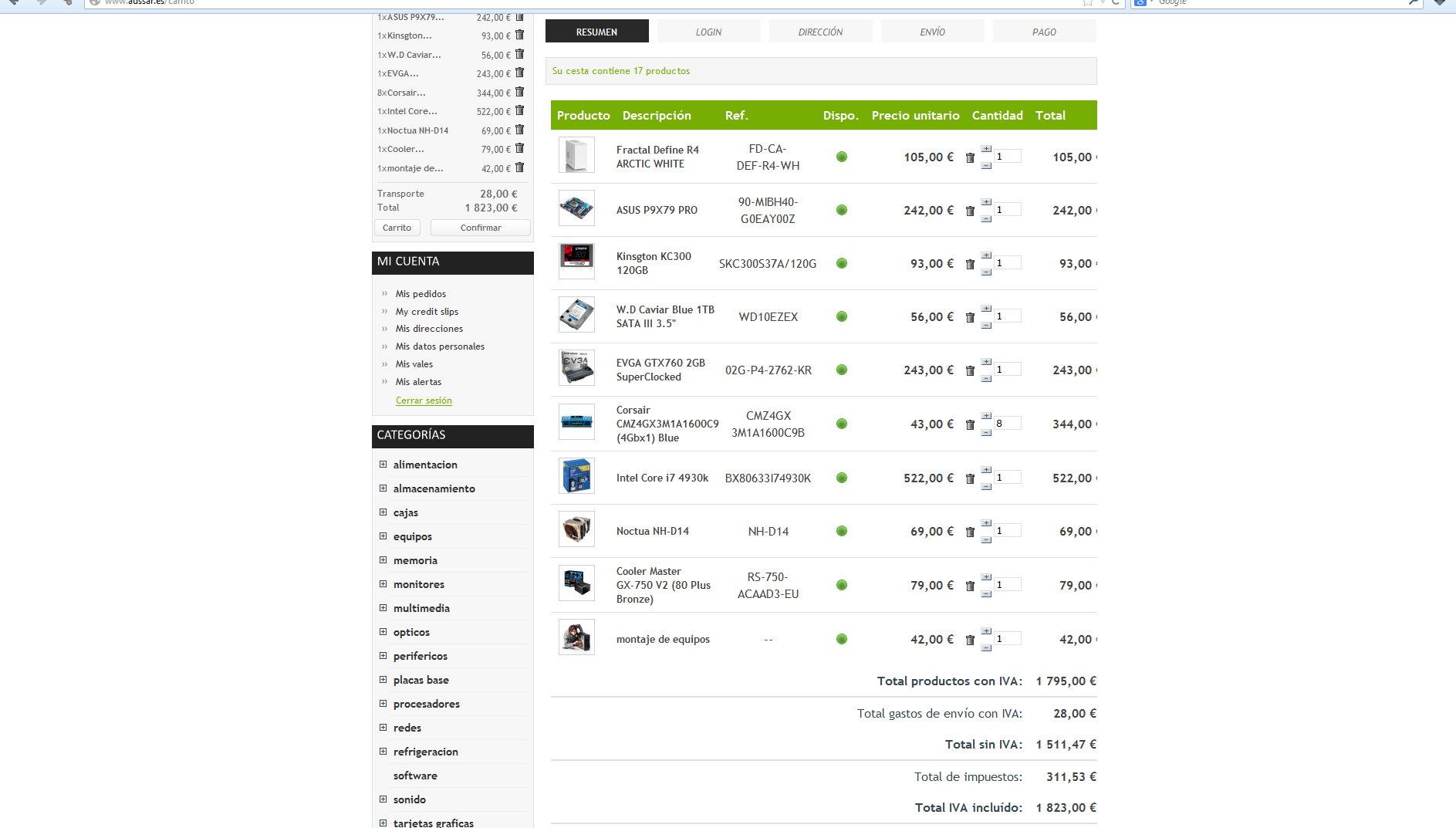Decrease quantity of Corsair 4GB memory

(x=986, y=433)
